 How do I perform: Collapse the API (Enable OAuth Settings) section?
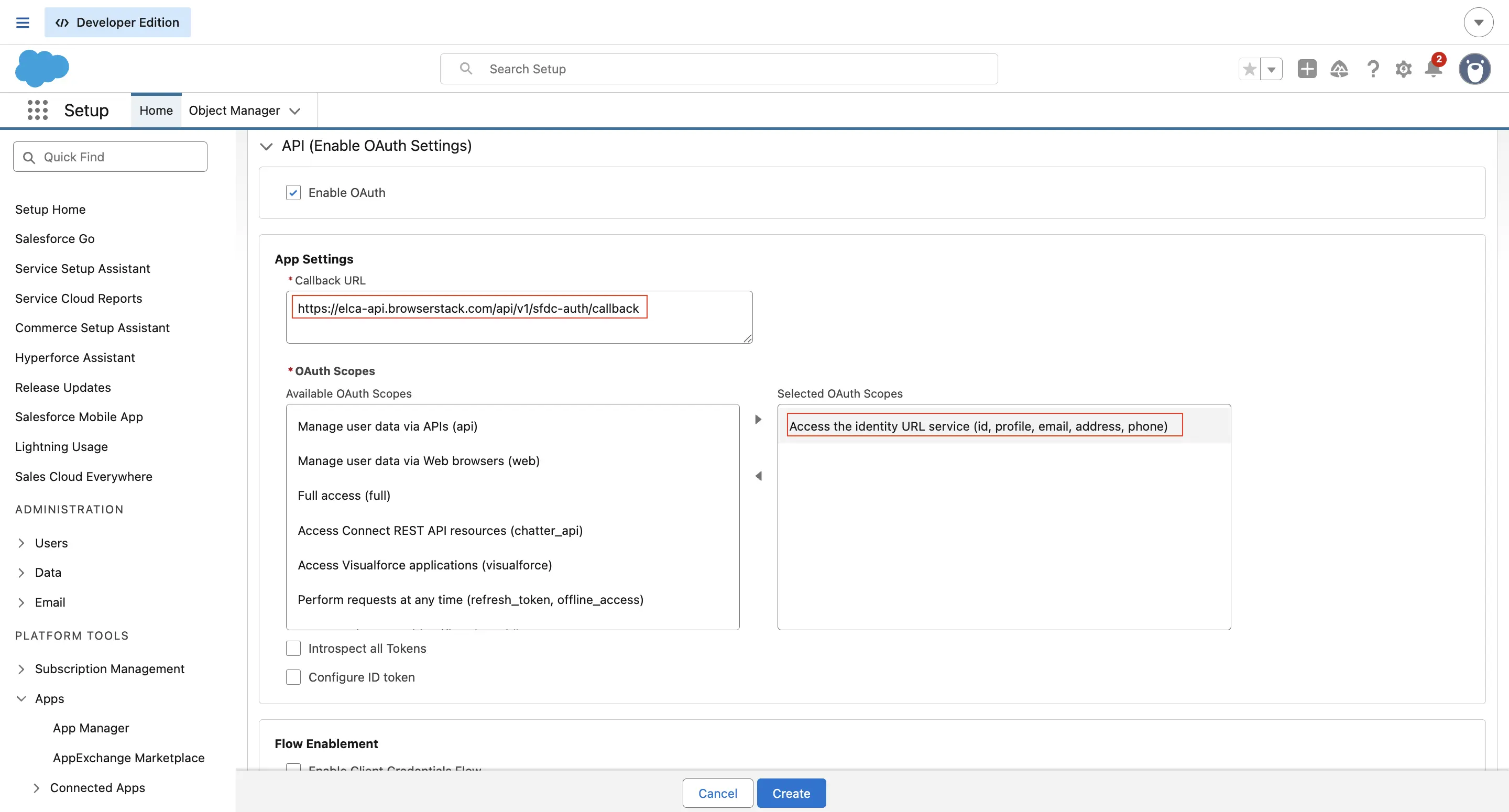pyautogui.click(x=267, y=146)
